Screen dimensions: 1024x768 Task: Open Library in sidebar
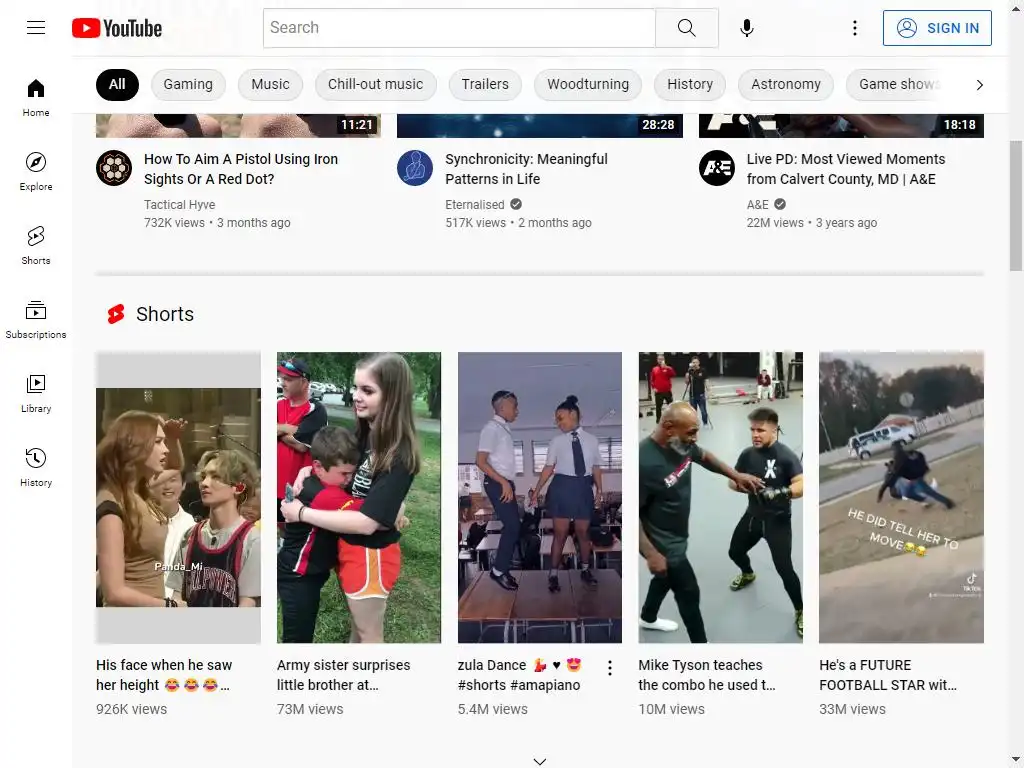[36, 394]
